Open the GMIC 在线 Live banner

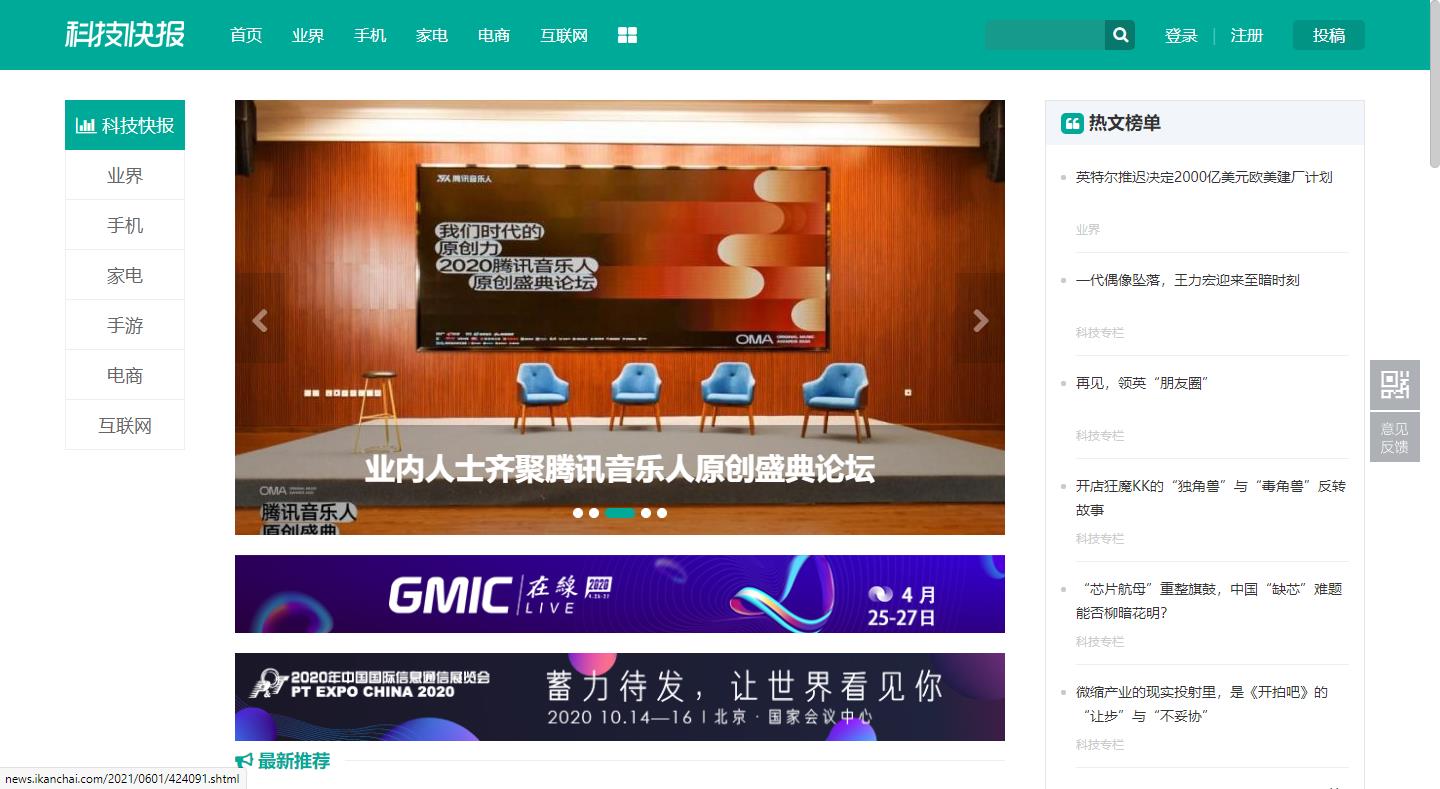620,594
